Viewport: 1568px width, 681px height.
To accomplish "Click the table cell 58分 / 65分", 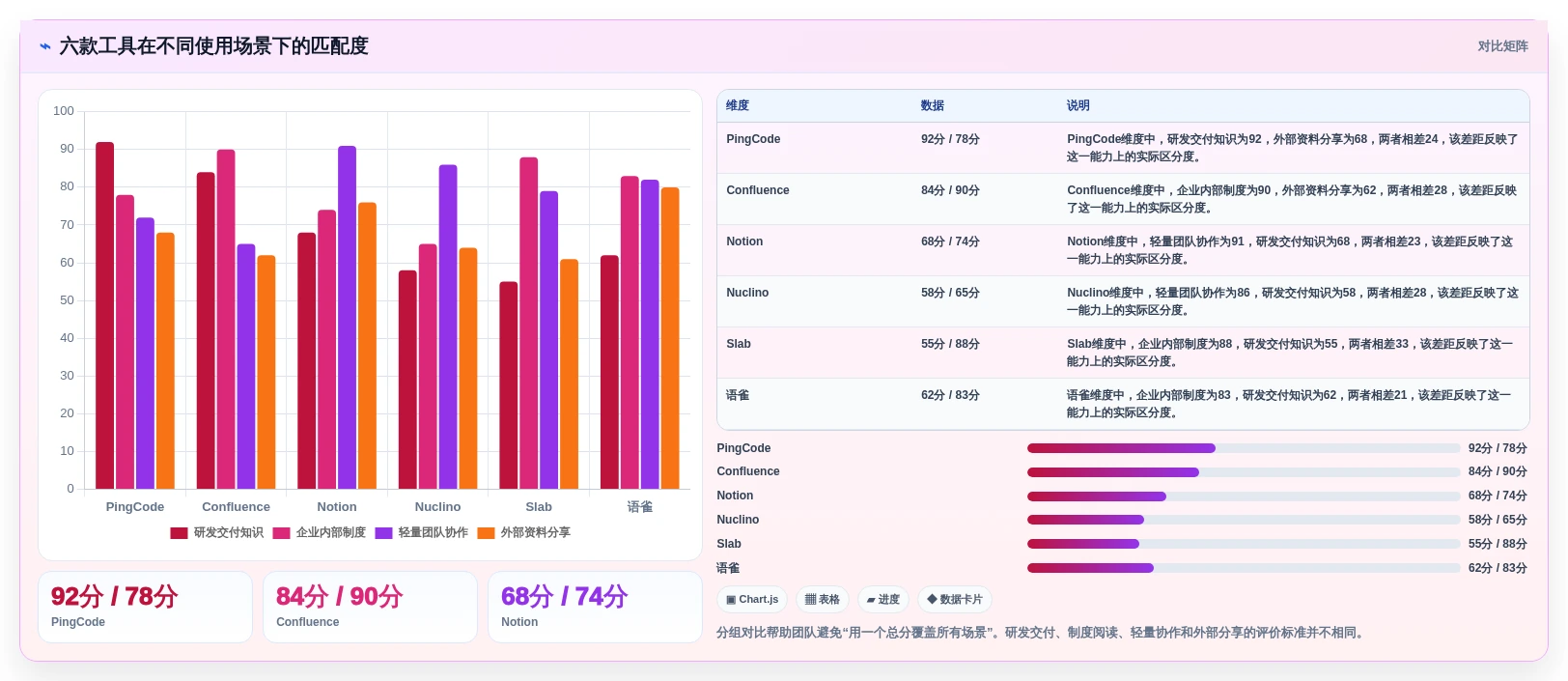I will pyautogui.click(x=950, y=293).
